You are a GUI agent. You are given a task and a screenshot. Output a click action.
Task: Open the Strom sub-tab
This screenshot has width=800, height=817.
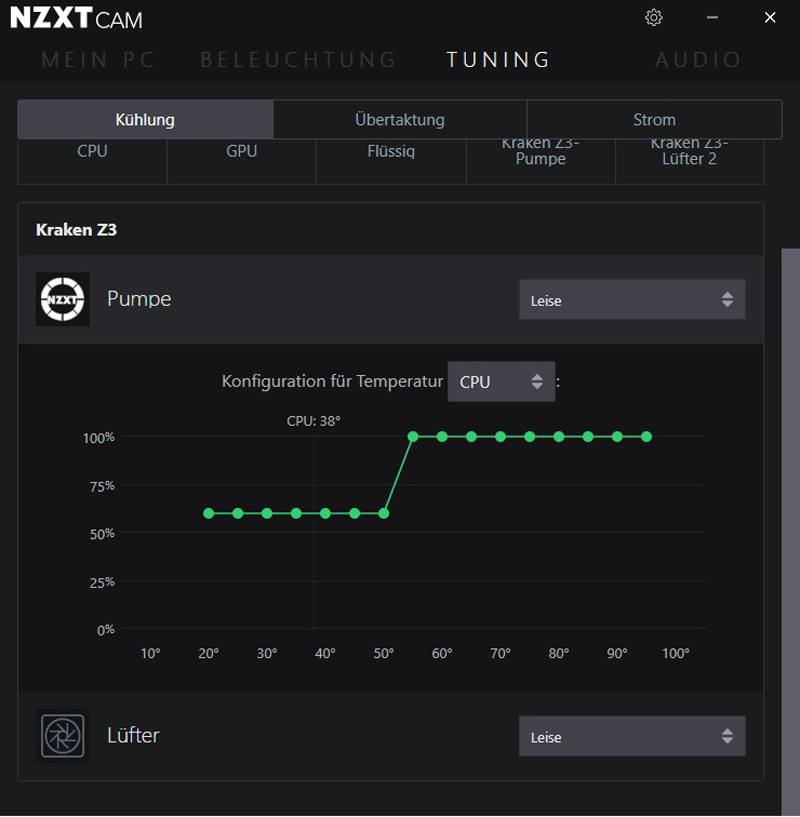click(654, 119)
